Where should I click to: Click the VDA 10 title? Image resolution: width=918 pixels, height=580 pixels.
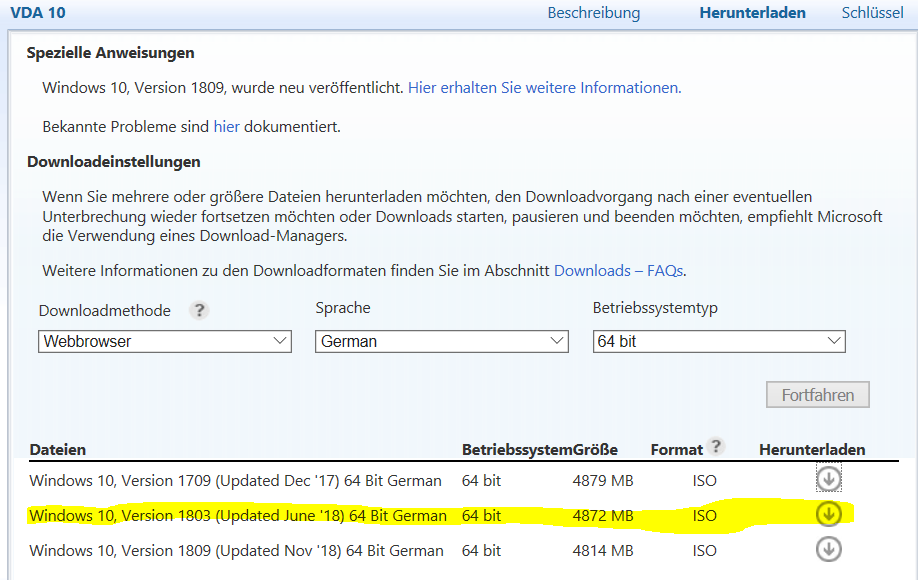38,13
